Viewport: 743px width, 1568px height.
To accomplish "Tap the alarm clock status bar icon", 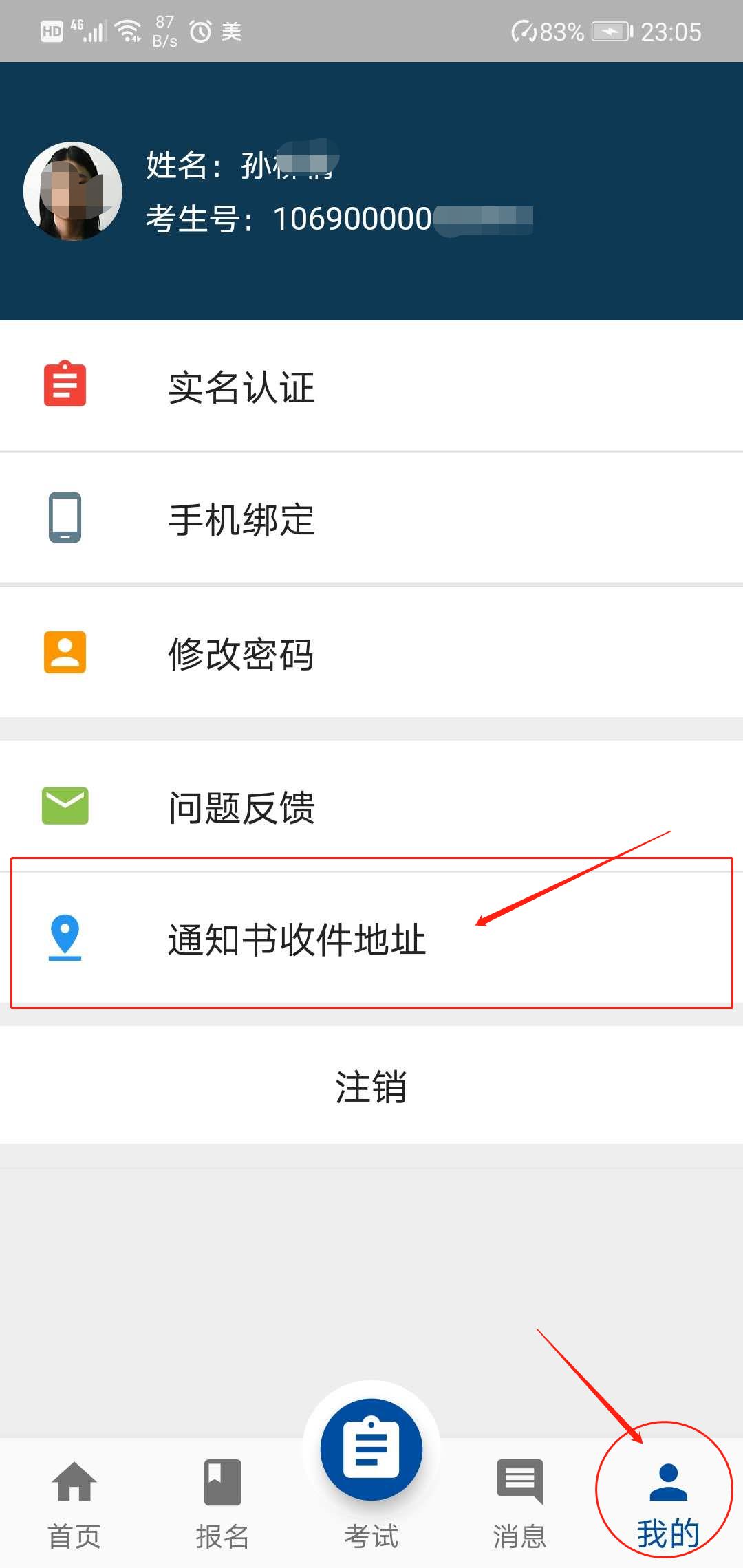I will click(200, 31).
